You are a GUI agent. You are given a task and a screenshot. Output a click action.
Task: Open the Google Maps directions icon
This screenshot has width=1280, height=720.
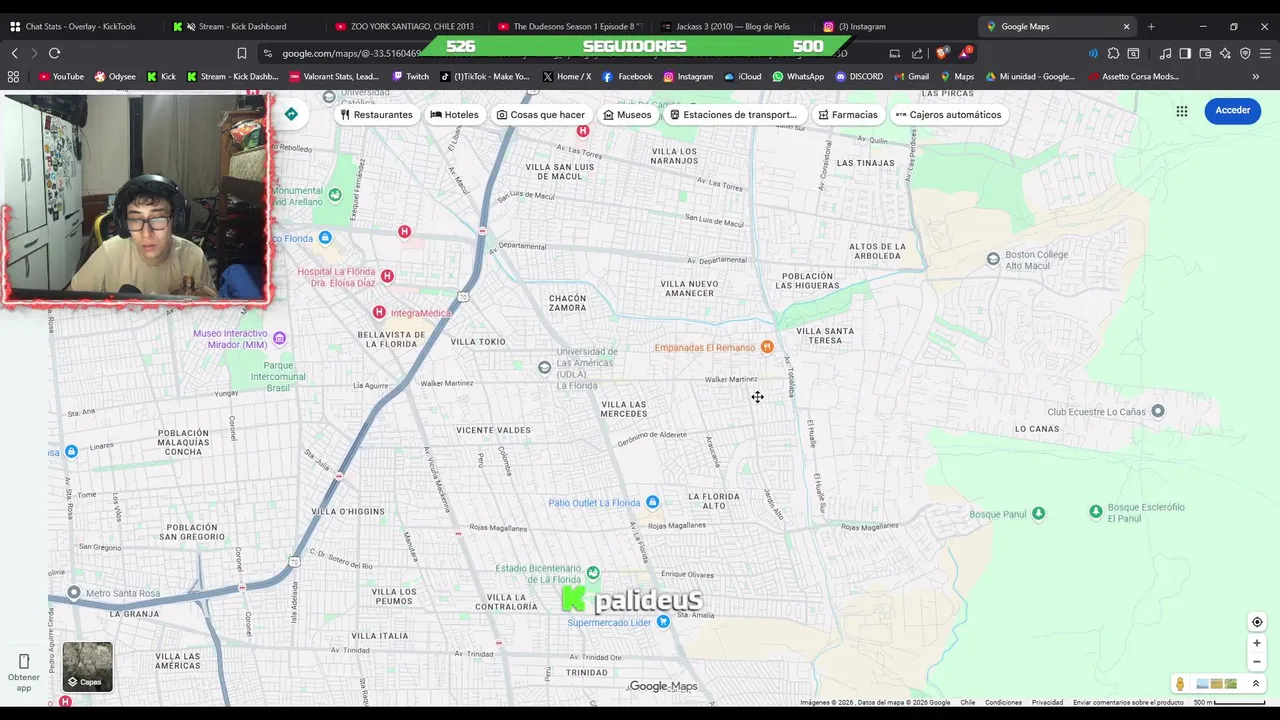tap(291, 114)
